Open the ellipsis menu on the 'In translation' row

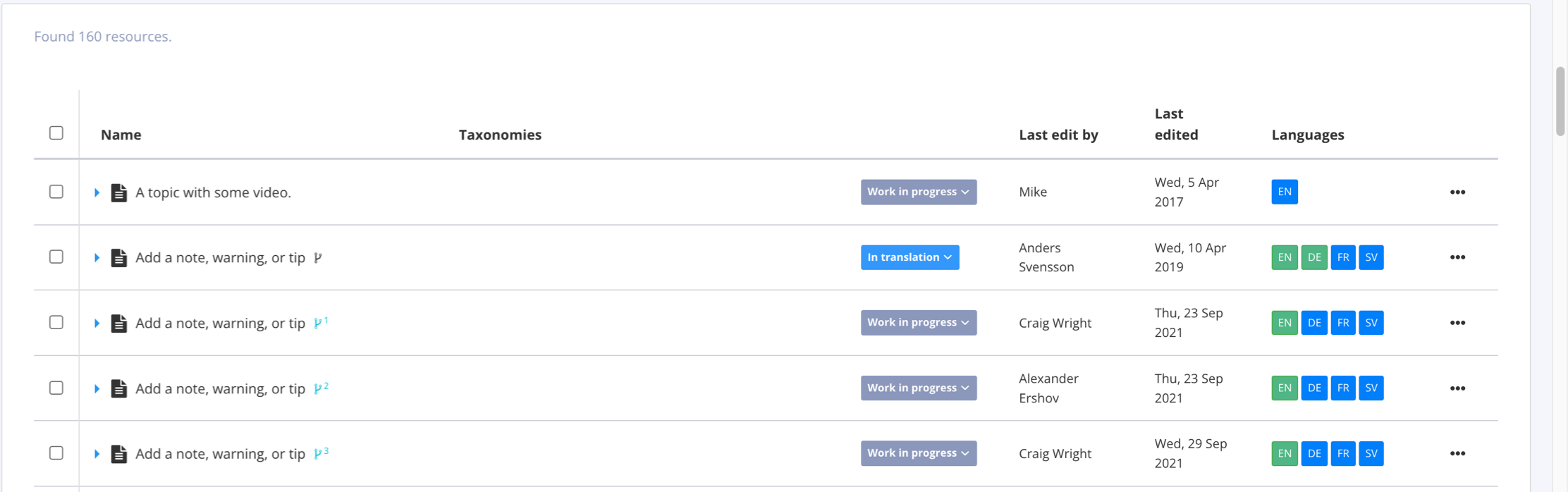(x=1458, y=257)
